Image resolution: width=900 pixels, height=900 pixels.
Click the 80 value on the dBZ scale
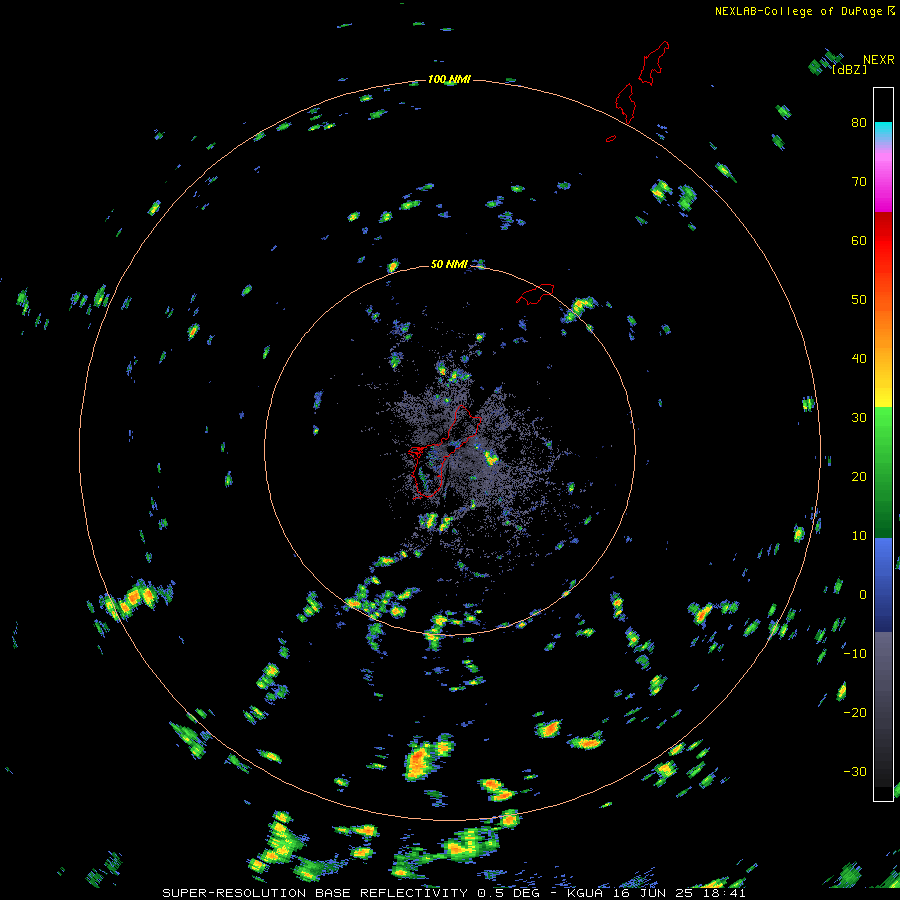(859, 122)
